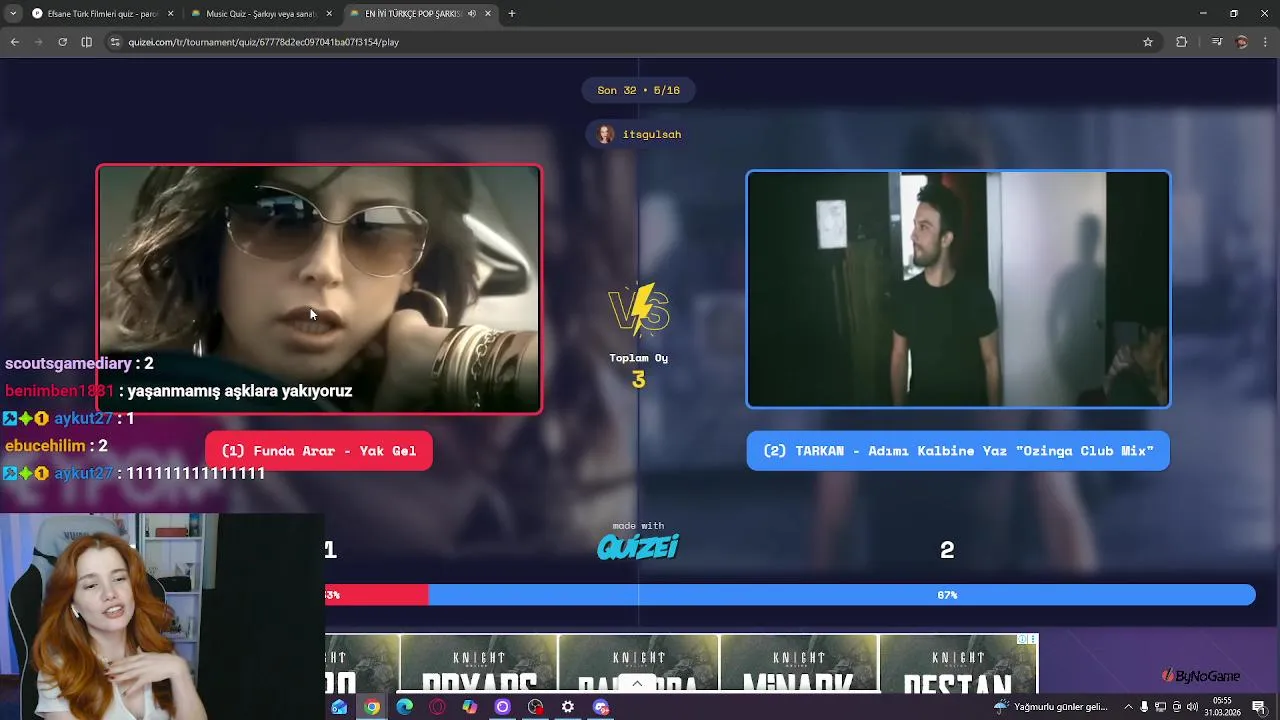Open a new browser tab

tap(512, 14)
